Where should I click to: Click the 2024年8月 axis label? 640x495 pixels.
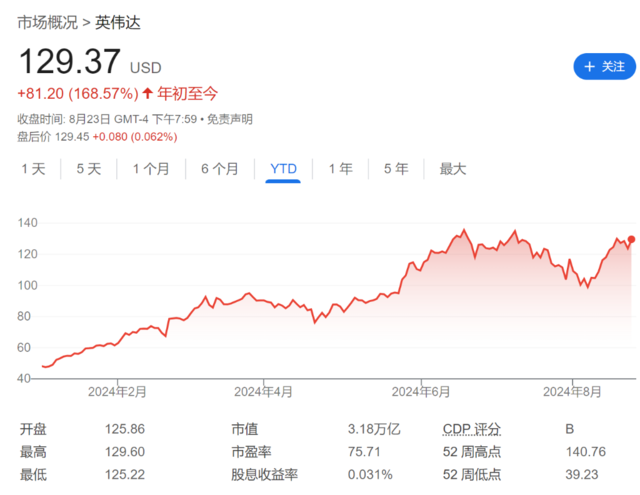pos(572,392)
